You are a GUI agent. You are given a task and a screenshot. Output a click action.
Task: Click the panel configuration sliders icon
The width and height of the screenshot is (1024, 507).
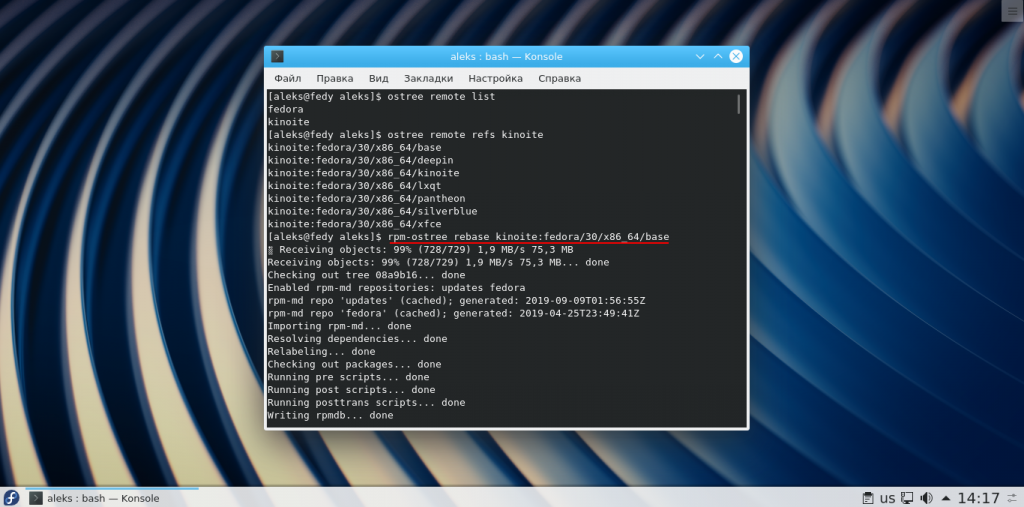pos(1012,498)
